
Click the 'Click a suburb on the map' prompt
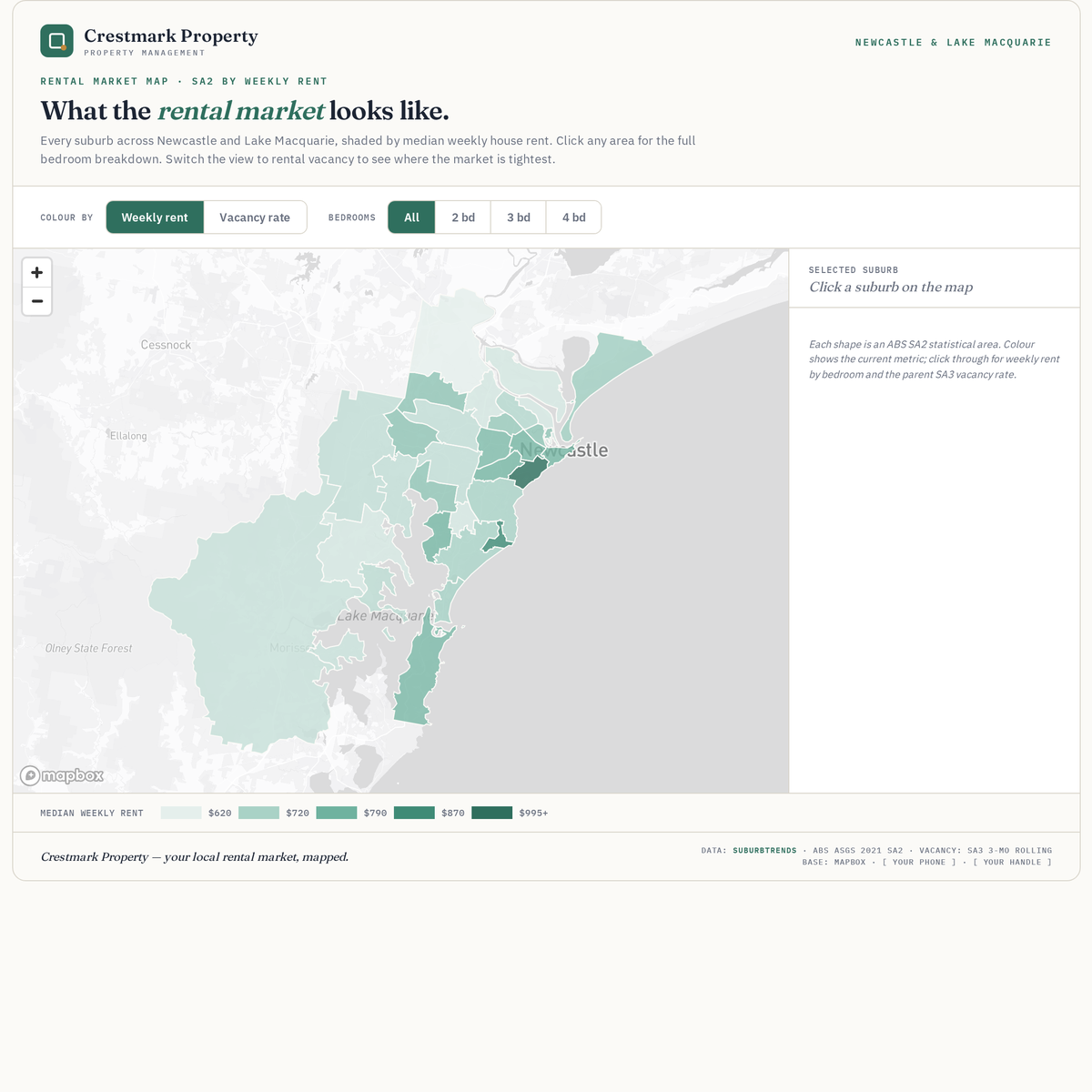pyautogui.click(x=891, y=287)
